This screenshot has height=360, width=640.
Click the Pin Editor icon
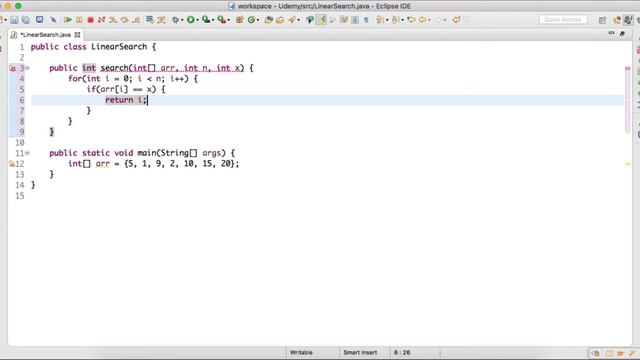click(x=456, y=20)
